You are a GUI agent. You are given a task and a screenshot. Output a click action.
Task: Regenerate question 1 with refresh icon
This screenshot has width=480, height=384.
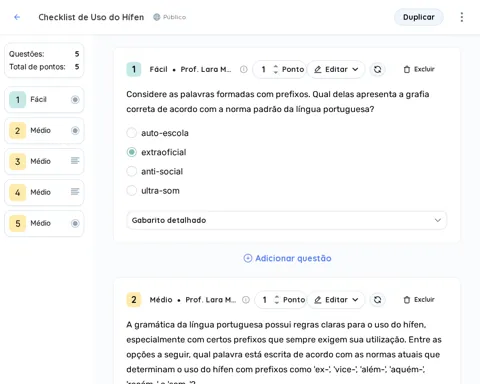point(377,69)
